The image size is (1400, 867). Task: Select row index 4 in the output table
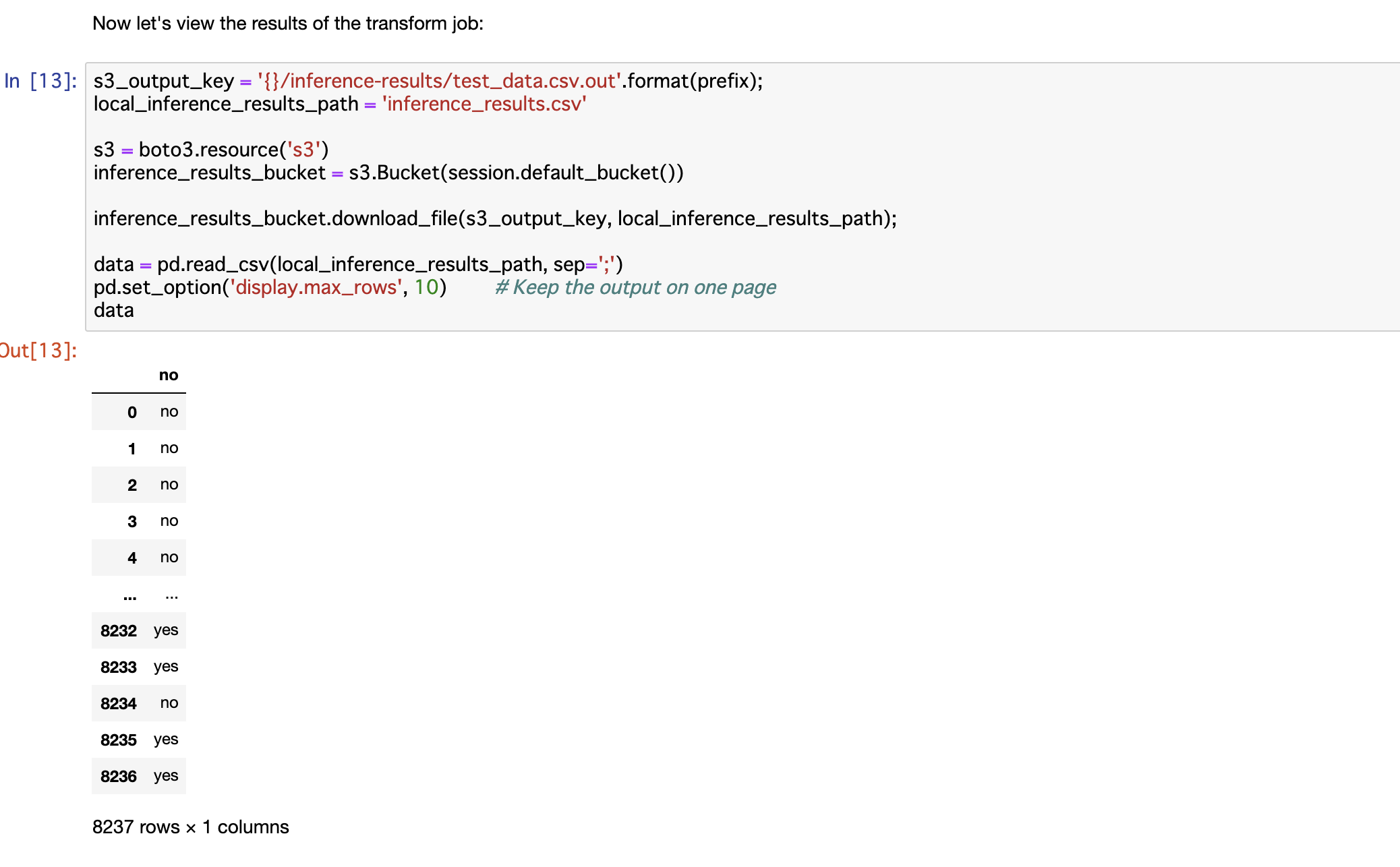click(x=132, y=558)
